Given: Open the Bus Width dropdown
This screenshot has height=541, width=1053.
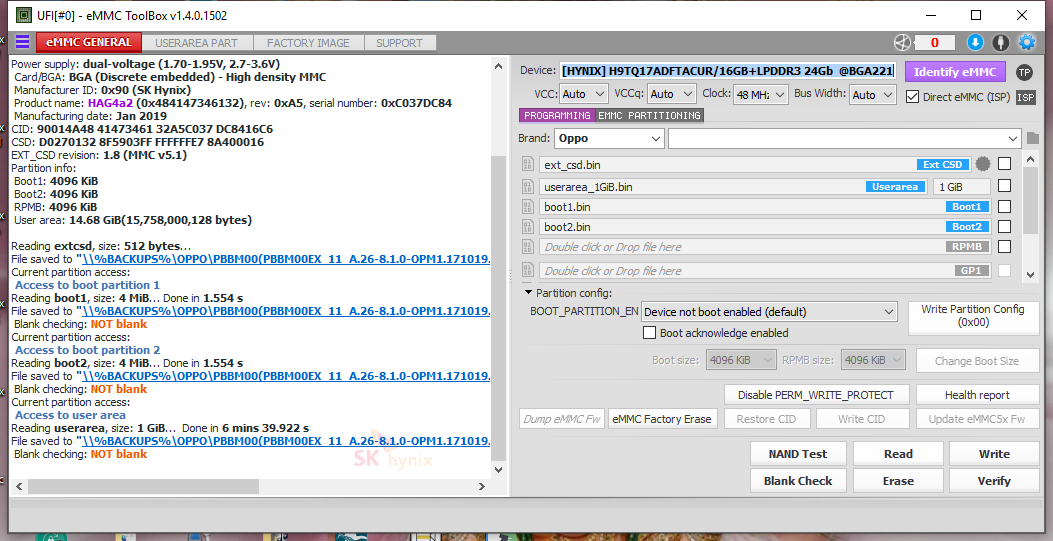Looking at the screenshot, I should click(873, 95).
